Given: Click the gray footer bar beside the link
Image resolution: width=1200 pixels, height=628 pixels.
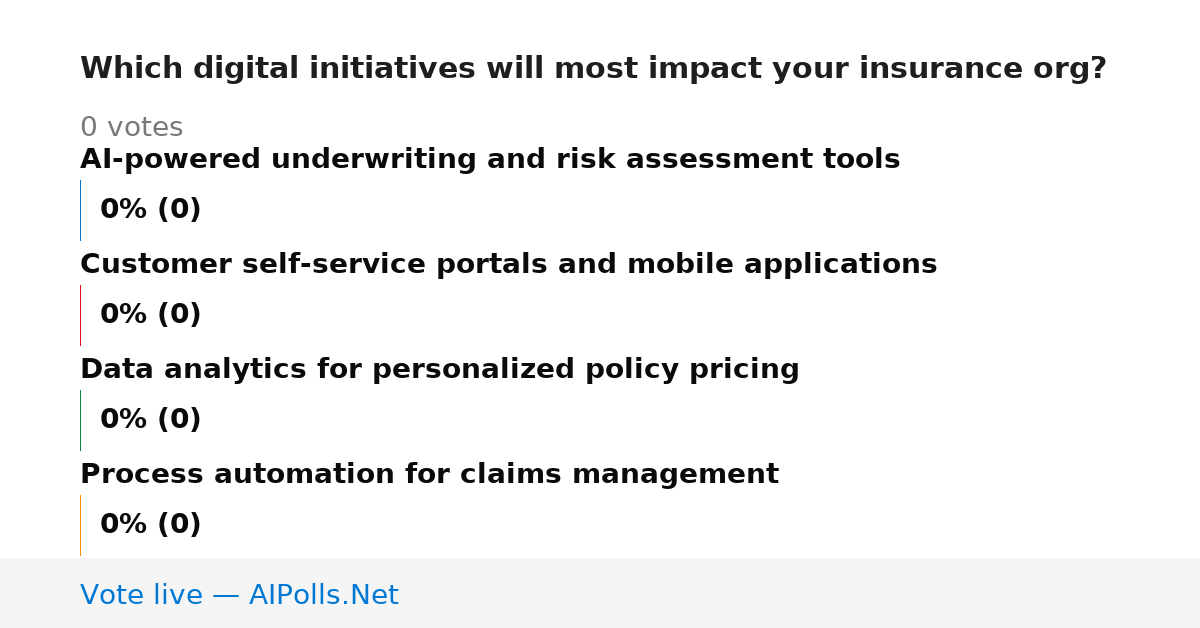Looking at the screenshot, I should click(x=800, y=593).
